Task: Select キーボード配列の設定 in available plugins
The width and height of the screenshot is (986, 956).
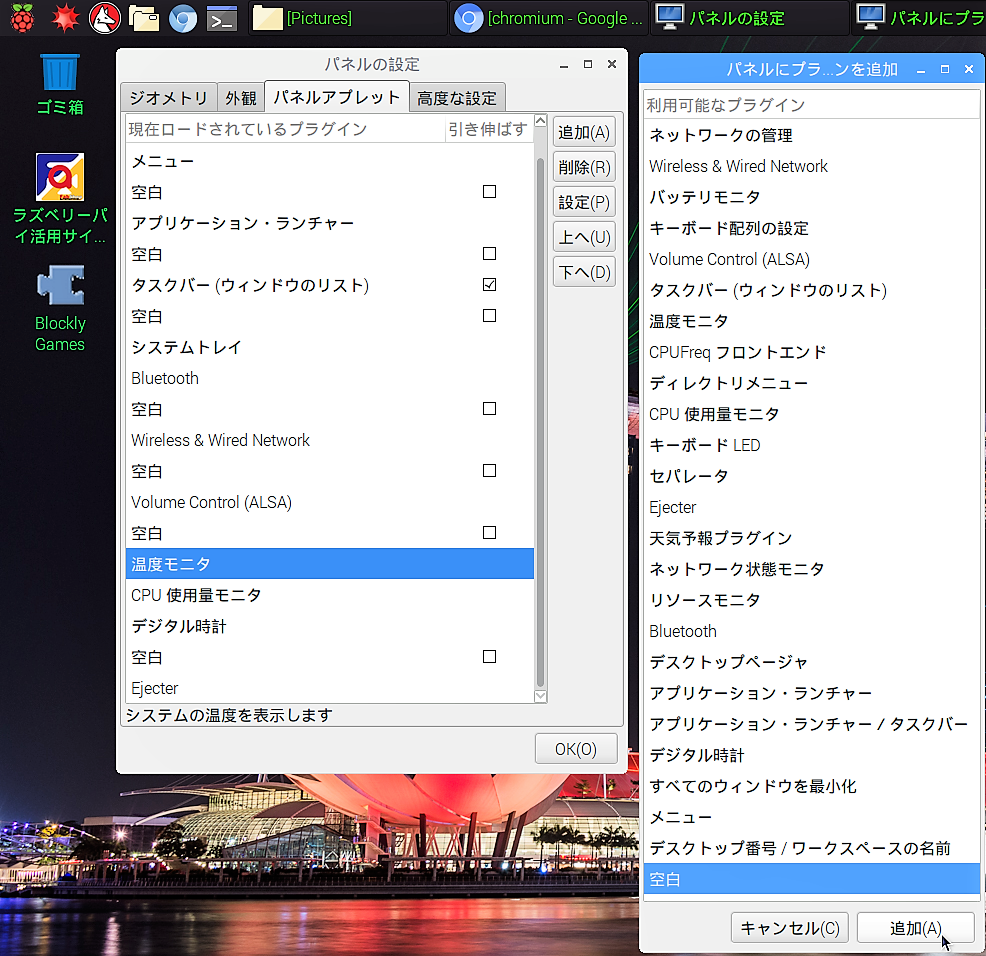Action: click(812, 228)
